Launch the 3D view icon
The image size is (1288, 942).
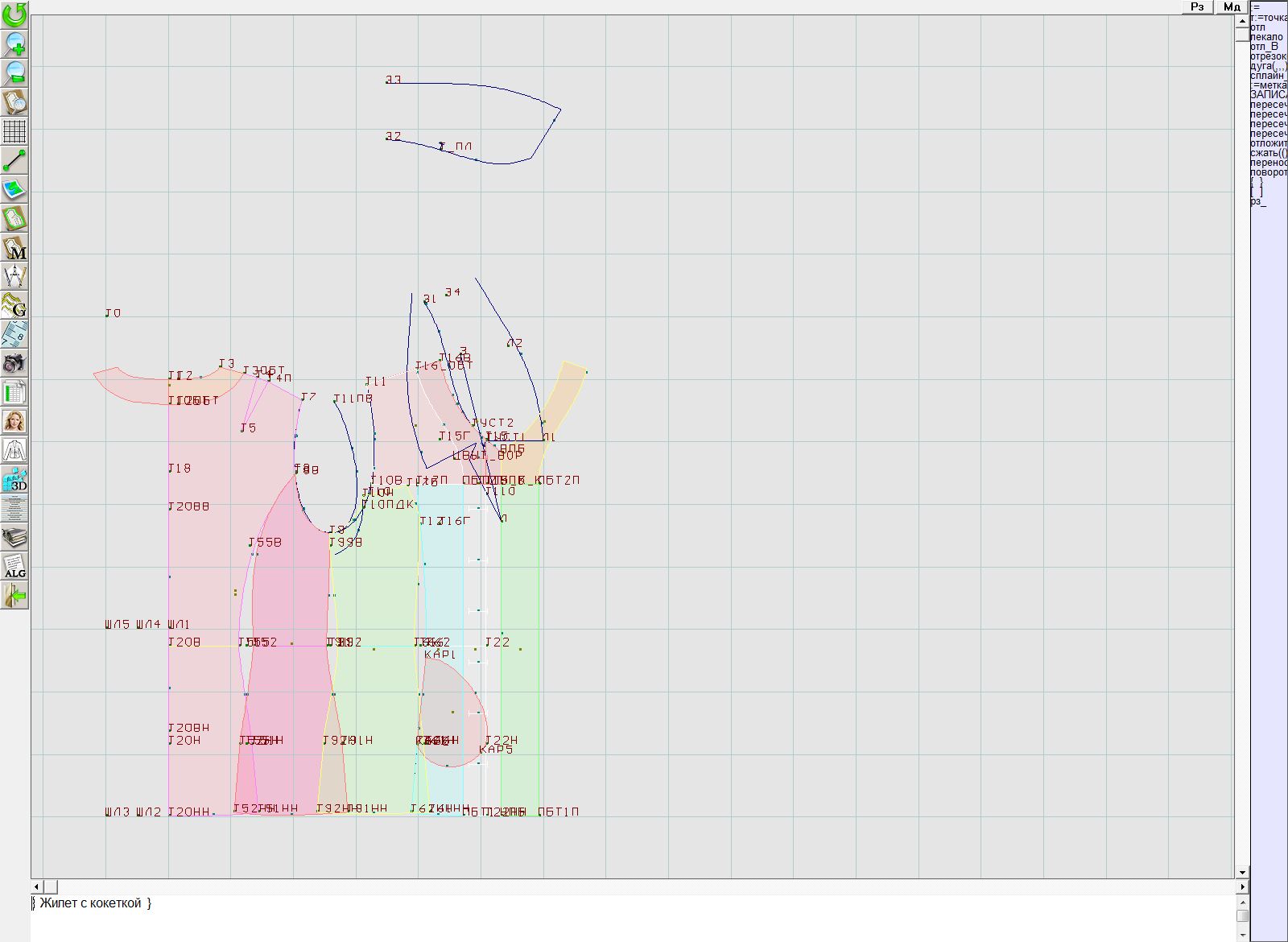tap(14, 479)
